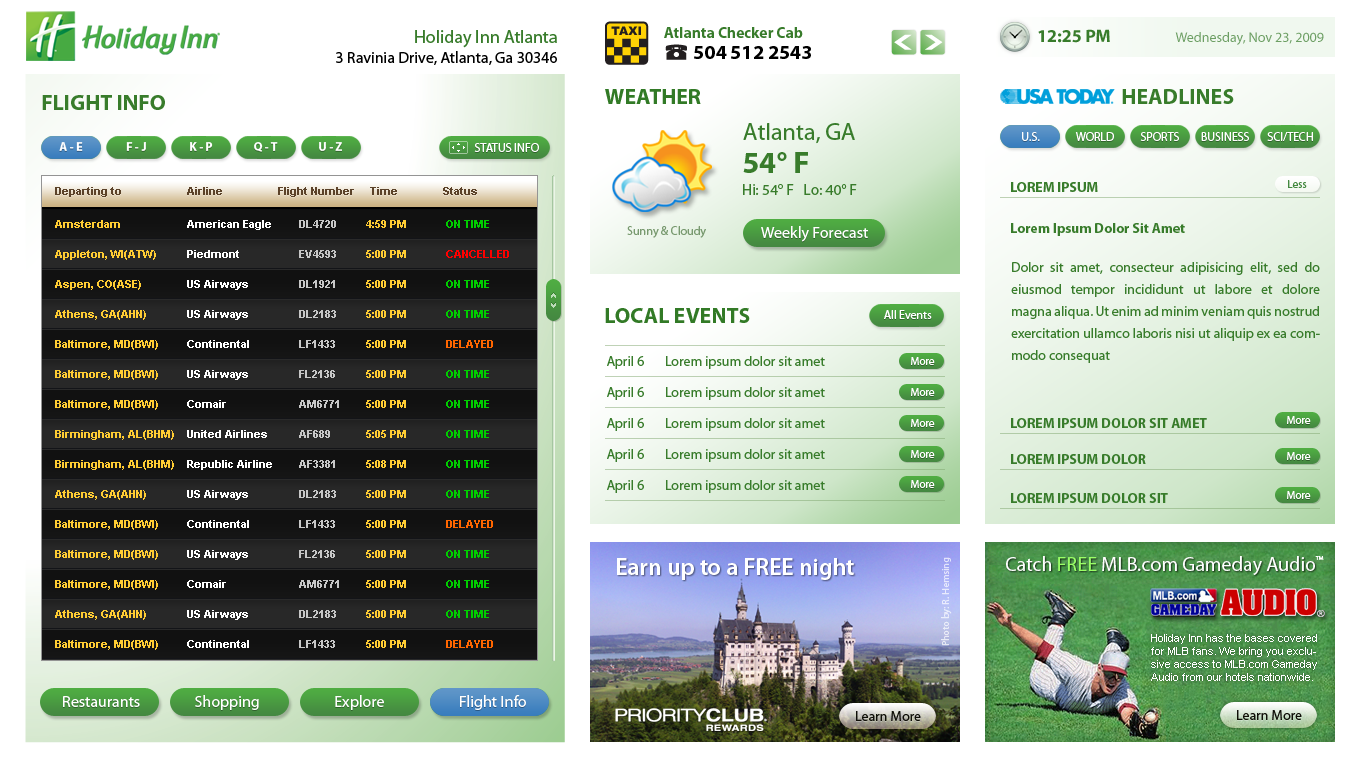Open More for first April 6 event
Viewport: 1360px width, 767px height.
click(x=922, y=361)
